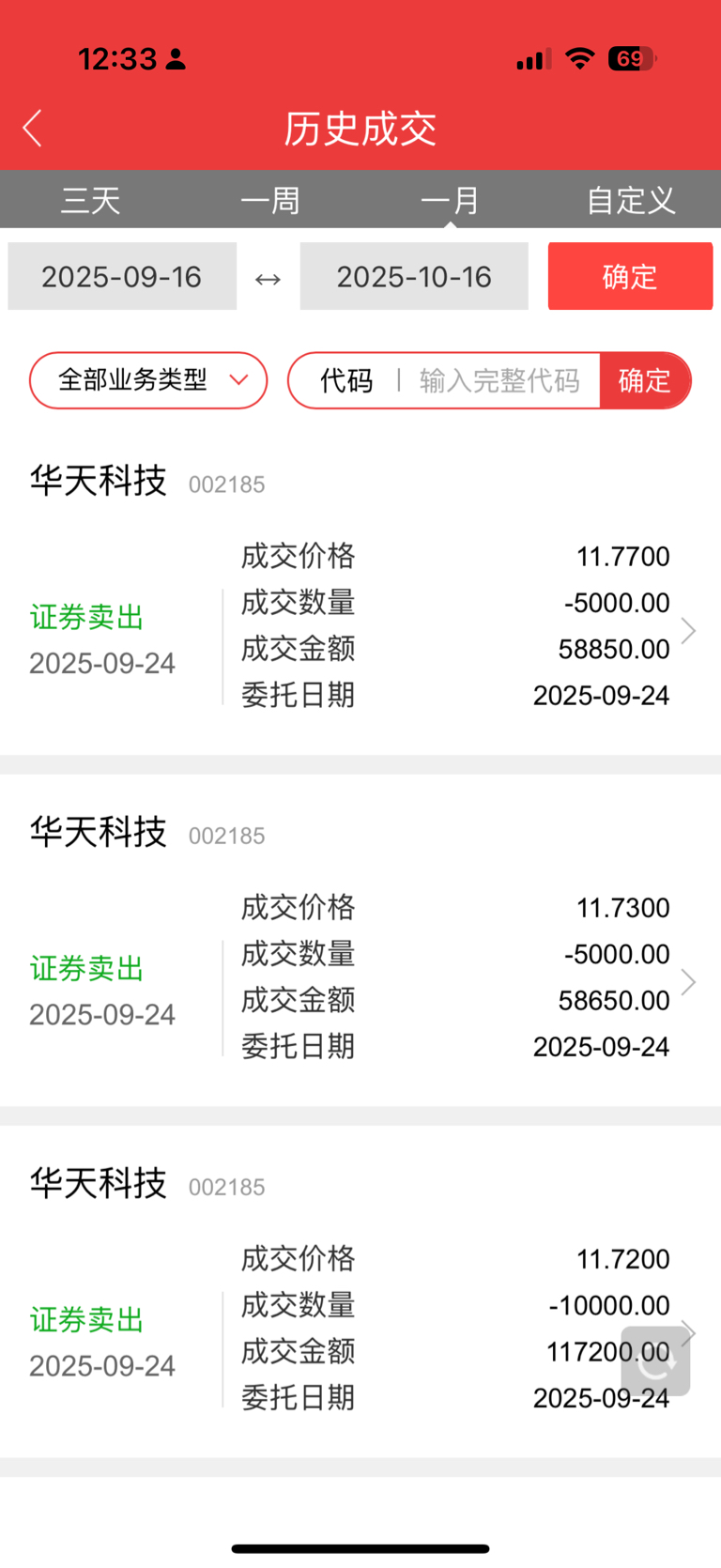Open the 自定义 date range tab
Image resolution: width=721 pixels, height=1568 pixels.
click(x=631, y=200)
